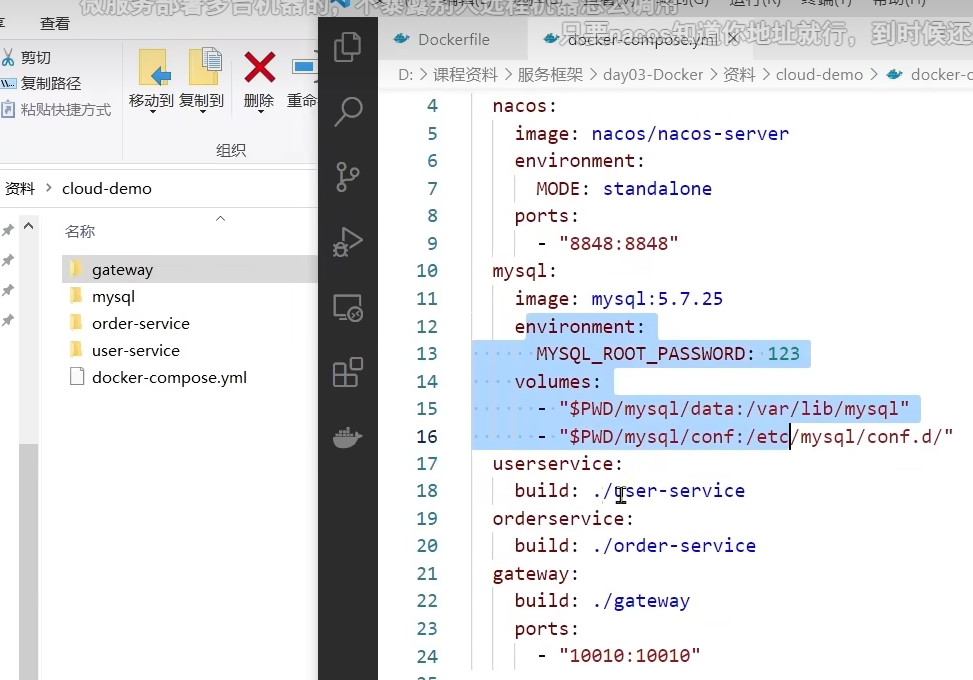Image resolution: width=973 pixels, height=680 pixels.
Task: Open the Run and Debug view
Action: pyautogui.click(x=347, y=242)
